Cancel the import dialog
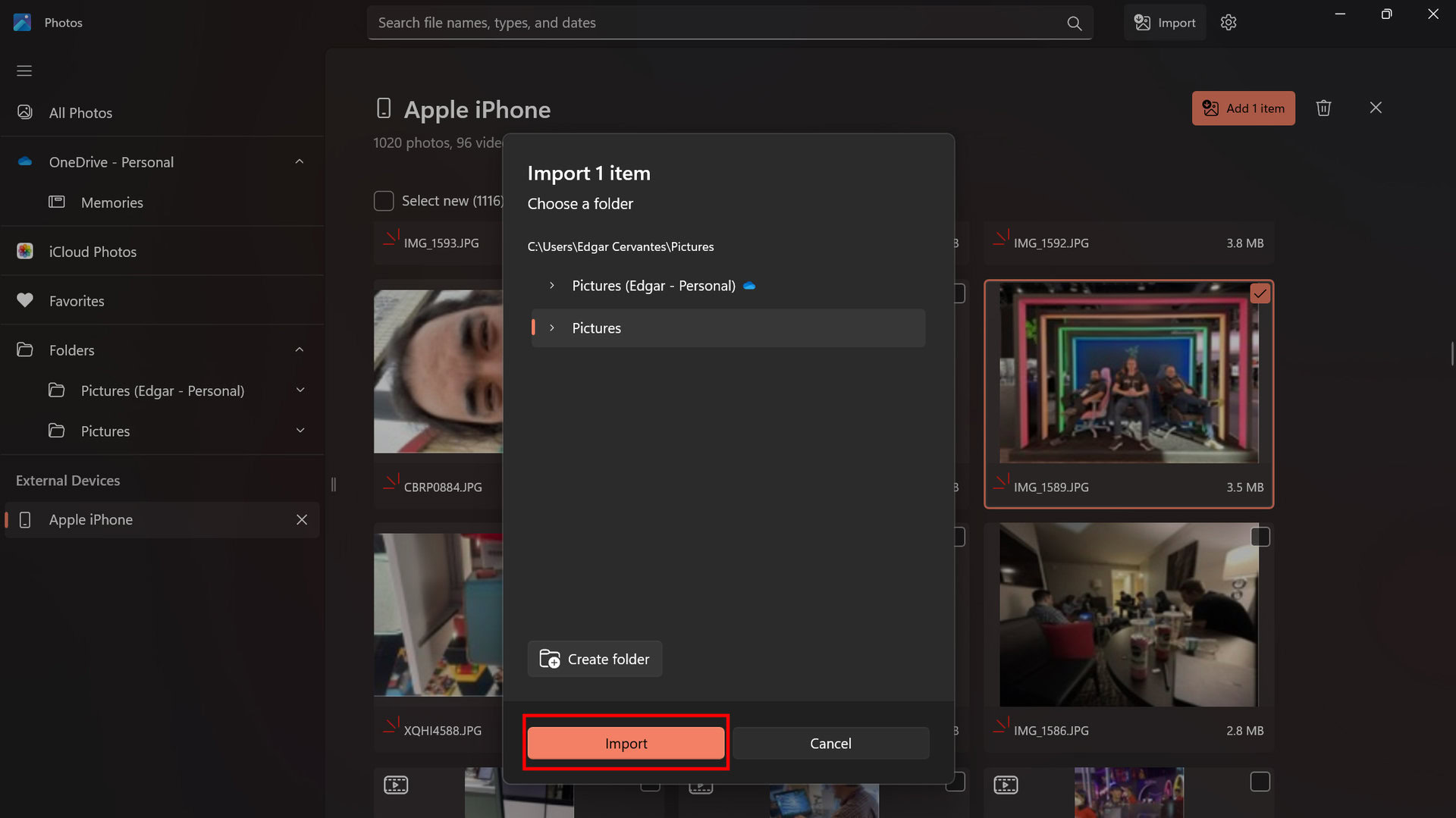The width and height of the screenshot is (1456, 818). [x=830, y=743]
